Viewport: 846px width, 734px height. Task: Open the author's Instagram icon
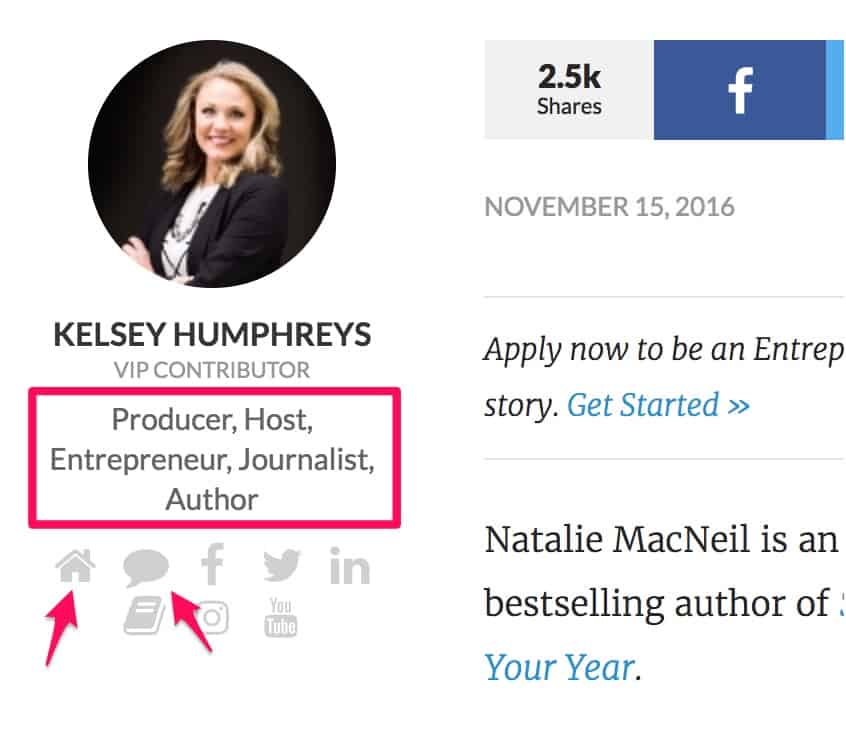pyautogui.click(x=212, y=618)
